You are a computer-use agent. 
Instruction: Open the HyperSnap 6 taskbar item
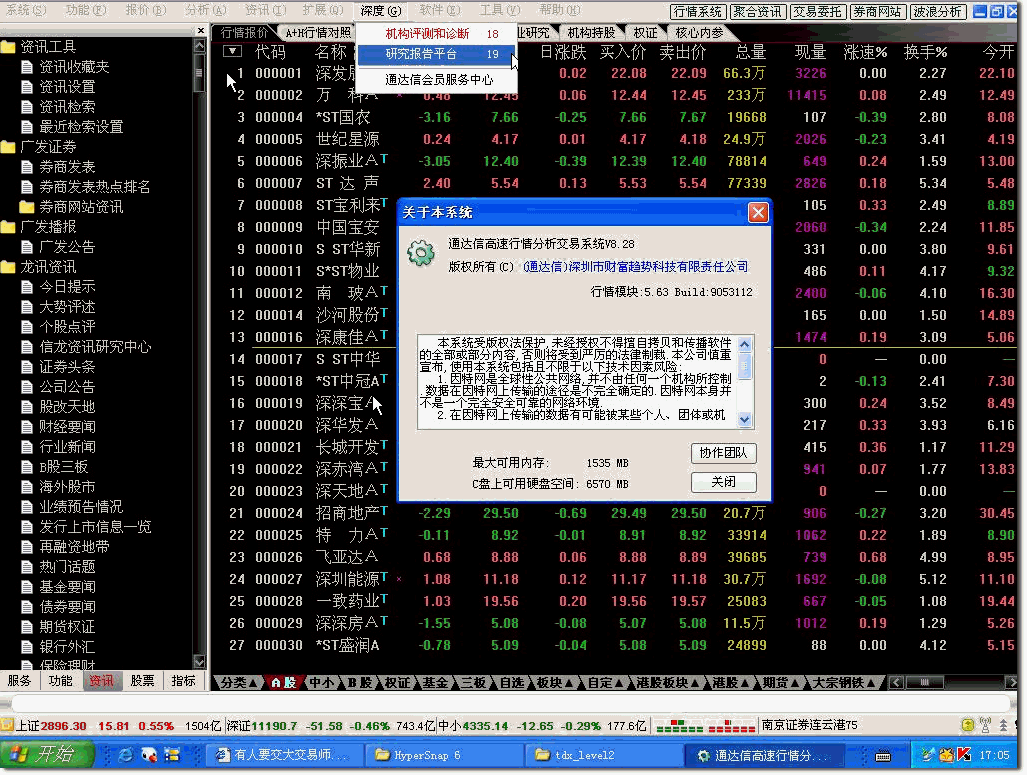point(443,755)
